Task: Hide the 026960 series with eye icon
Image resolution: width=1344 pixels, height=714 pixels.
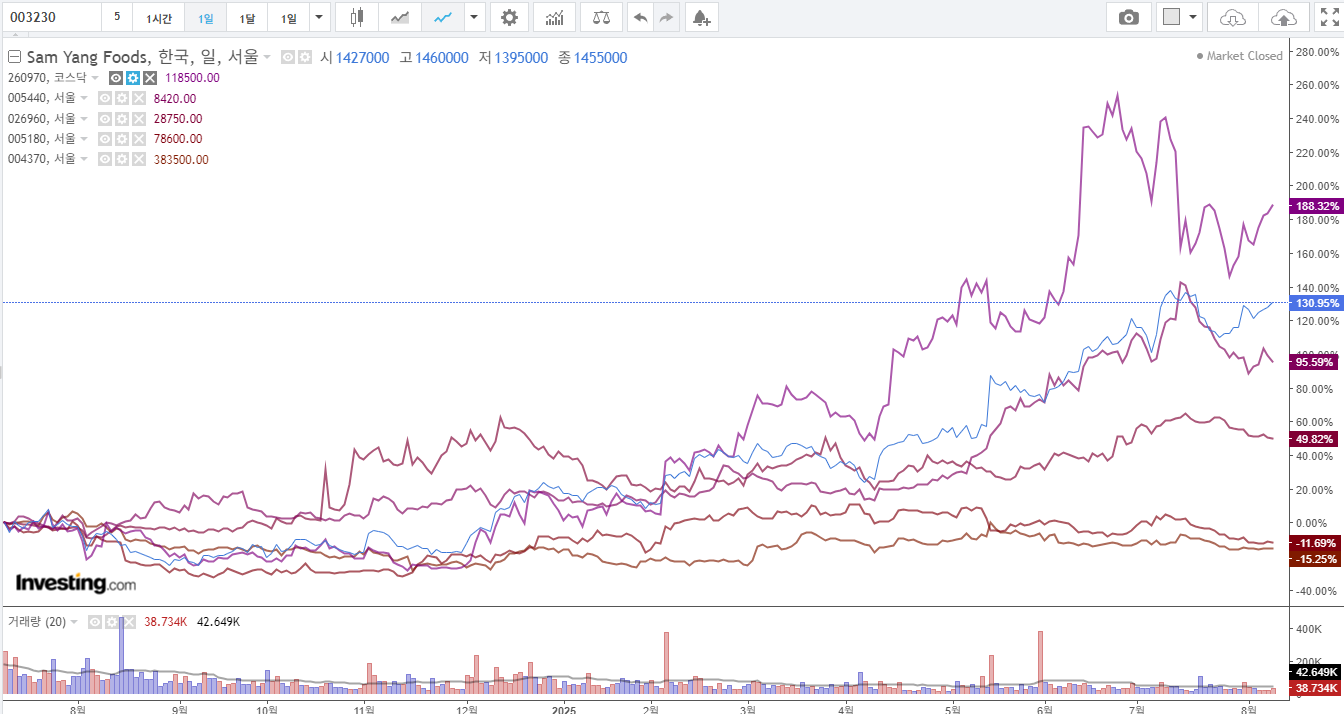Action: (x=104, y=118)
